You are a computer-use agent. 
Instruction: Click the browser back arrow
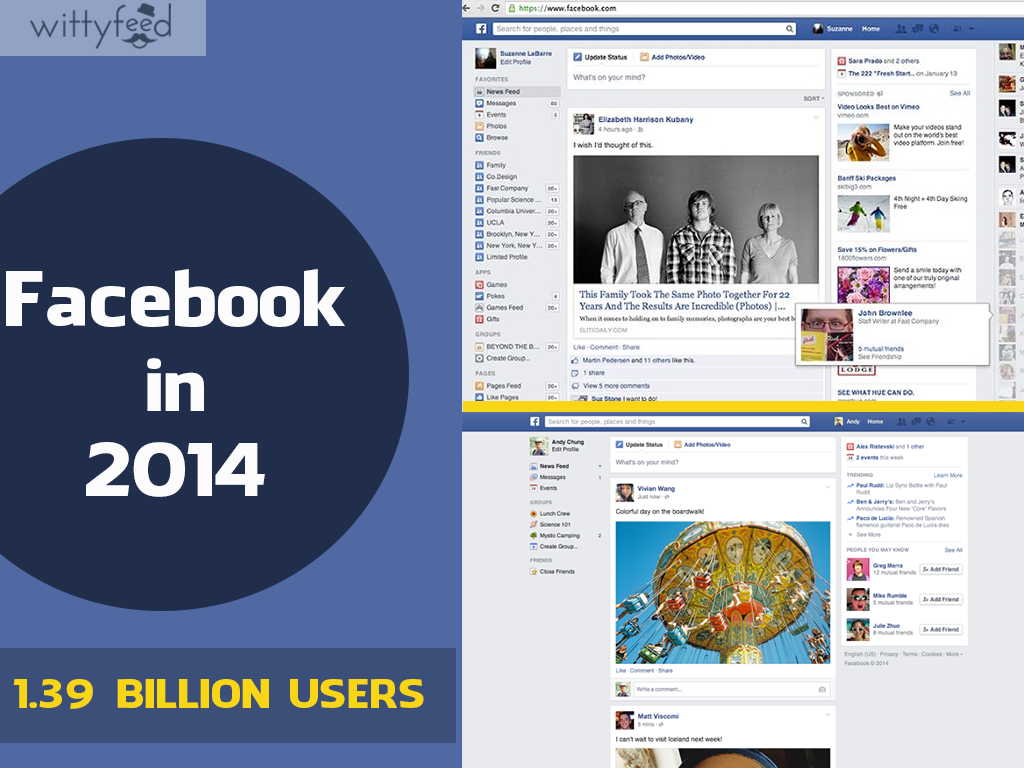(x=466, y=8)
